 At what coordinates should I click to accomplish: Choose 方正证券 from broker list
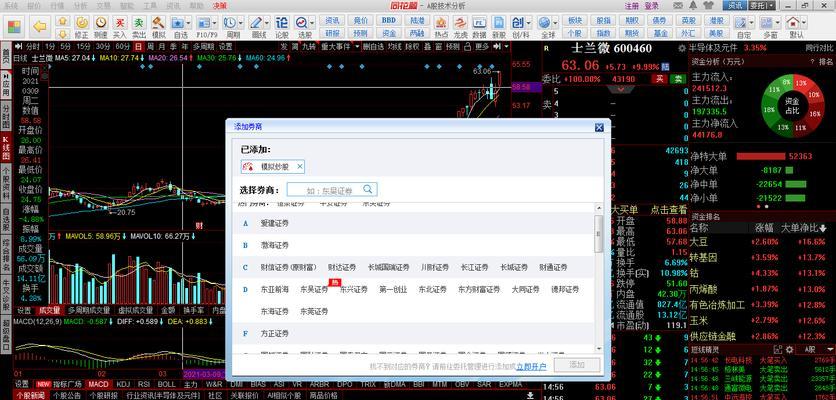[x=275, y=333]
